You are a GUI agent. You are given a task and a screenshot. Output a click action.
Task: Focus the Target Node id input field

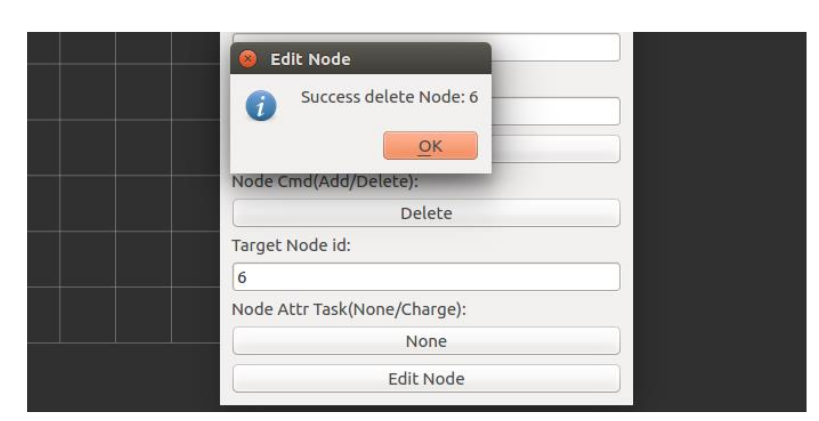point(426,277)
